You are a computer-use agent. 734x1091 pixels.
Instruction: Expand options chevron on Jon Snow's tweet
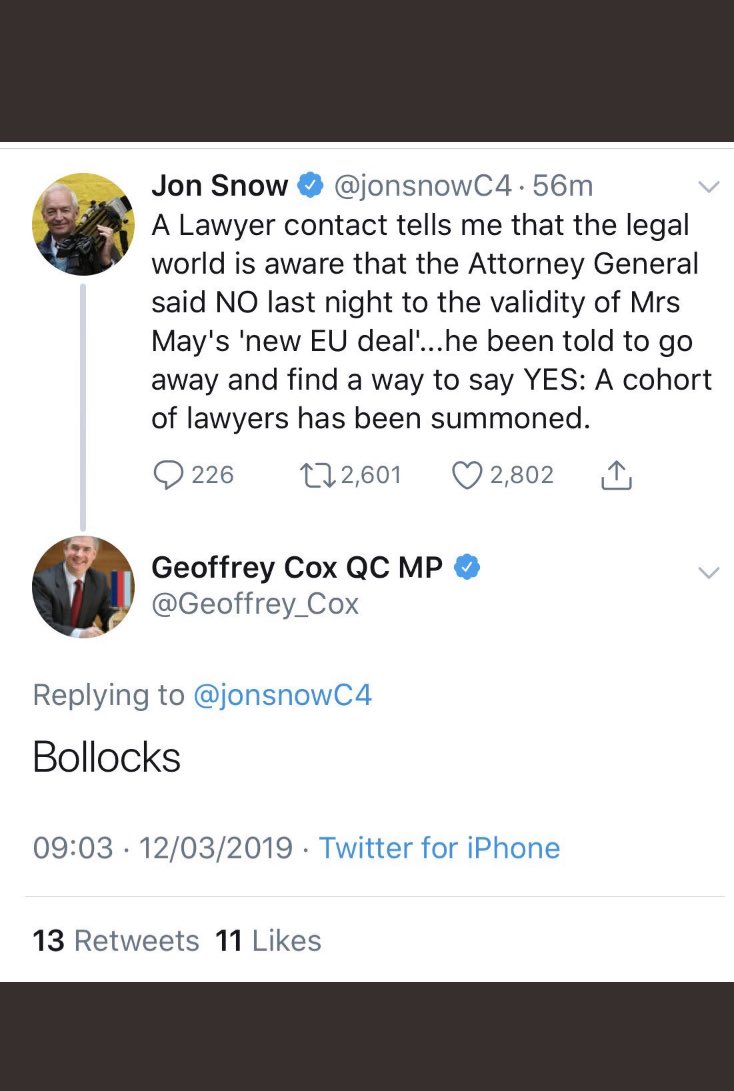[708, 187]
